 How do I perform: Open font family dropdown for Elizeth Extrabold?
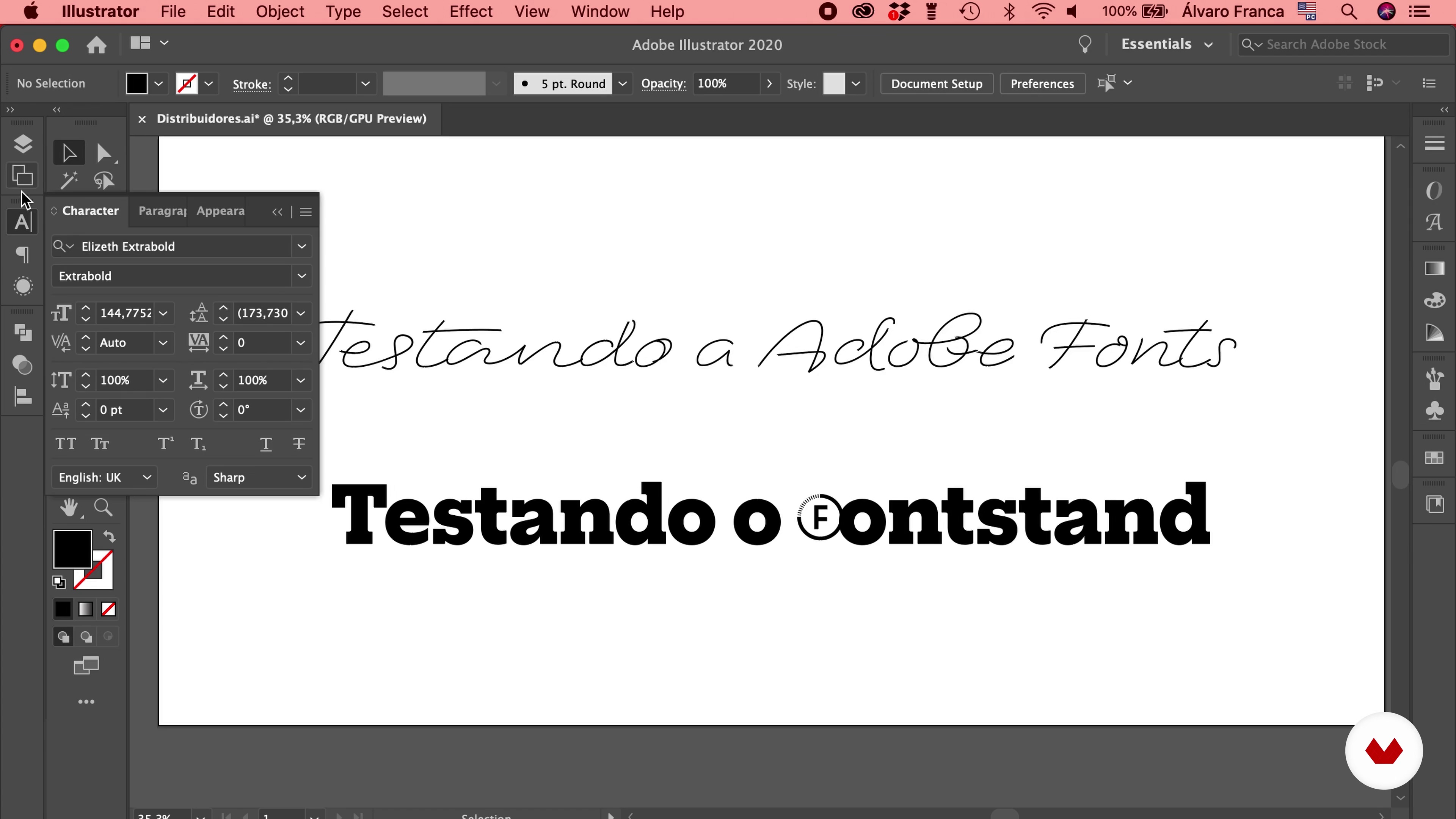(x=301, y=246)
